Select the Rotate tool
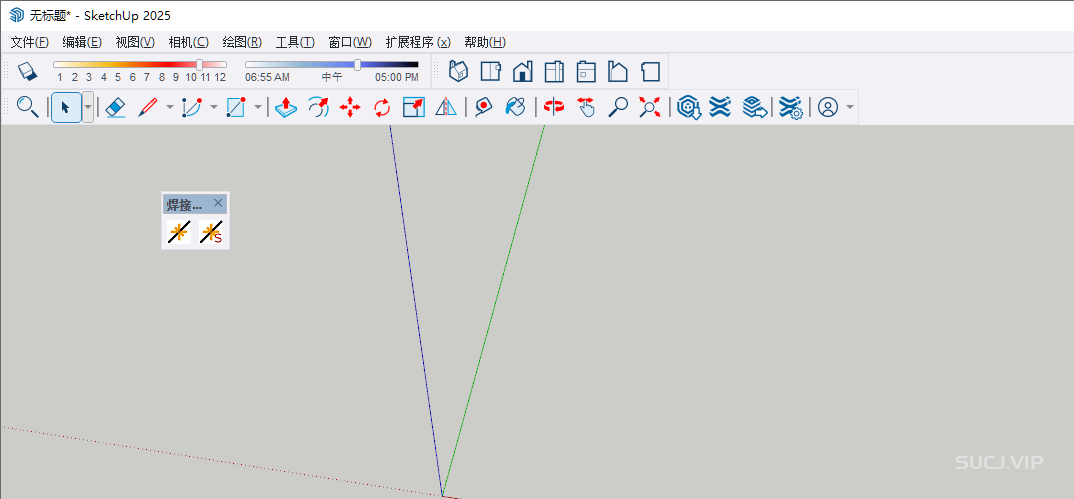This screenshot has height=499, width=1074. pyautogui.click(x=382, y=107)
